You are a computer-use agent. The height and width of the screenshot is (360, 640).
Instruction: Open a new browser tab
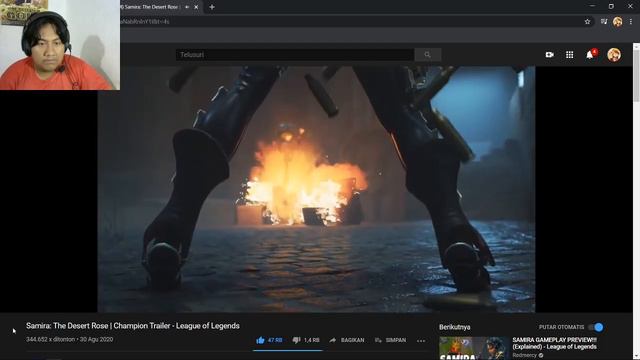pyautogui.click(x=212, y=7)
